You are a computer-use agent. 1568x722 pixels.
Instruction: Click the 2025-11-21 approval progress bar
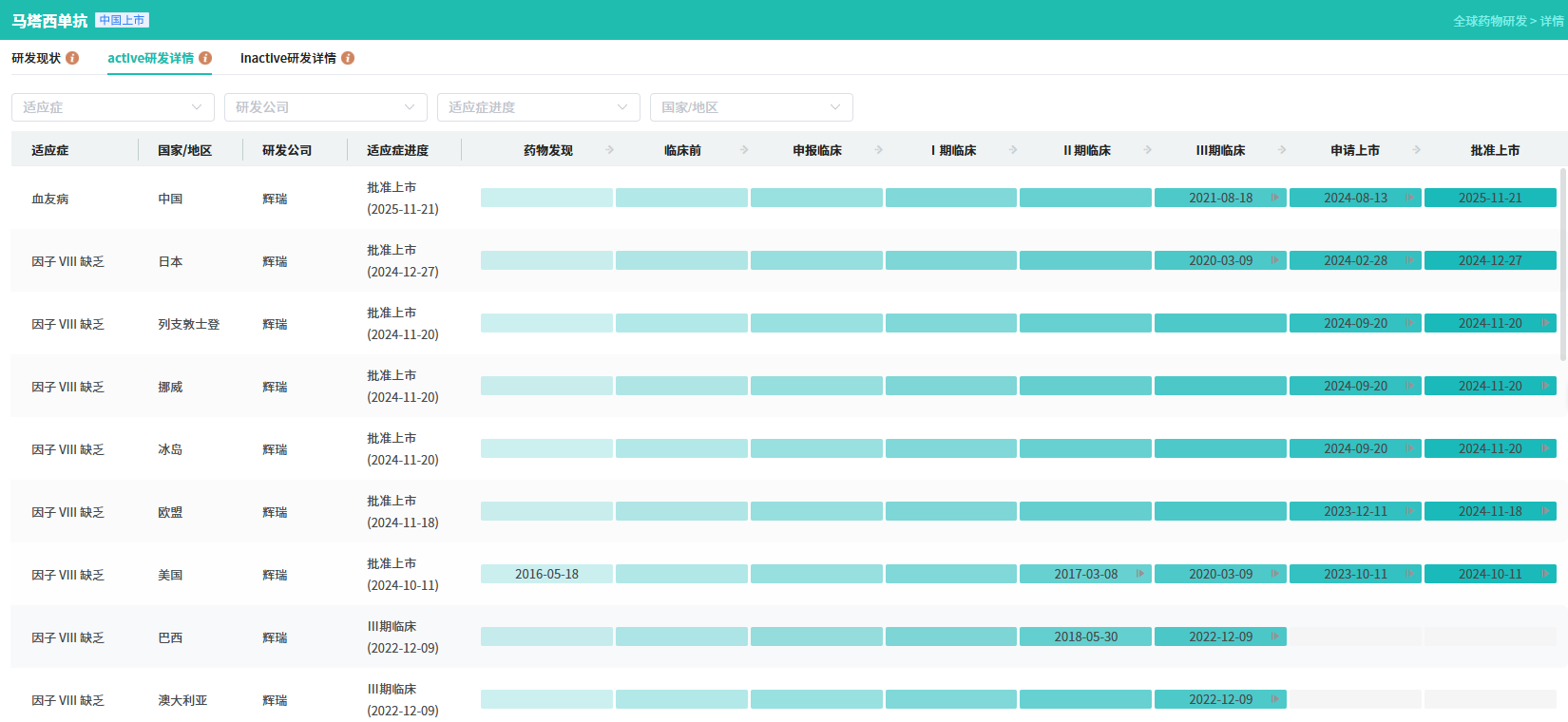1489,198
